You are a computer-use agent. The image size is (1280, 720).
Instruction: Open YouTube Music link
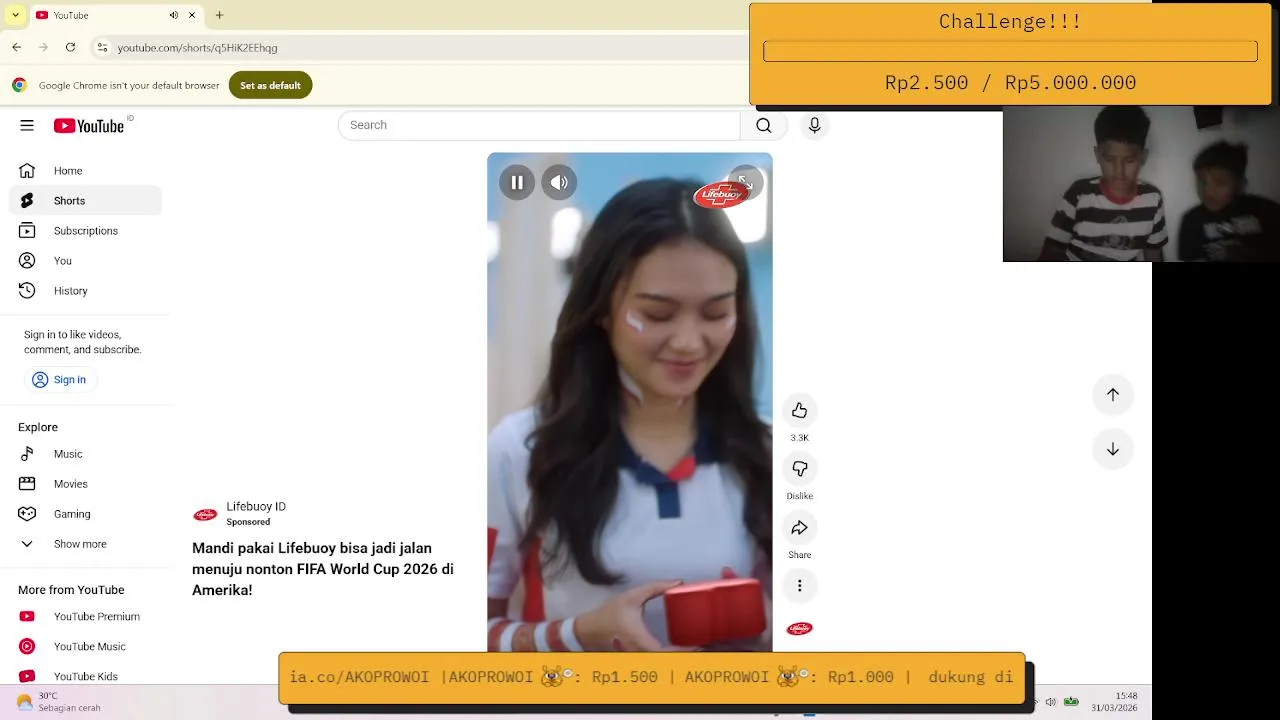tap(85, 647)
